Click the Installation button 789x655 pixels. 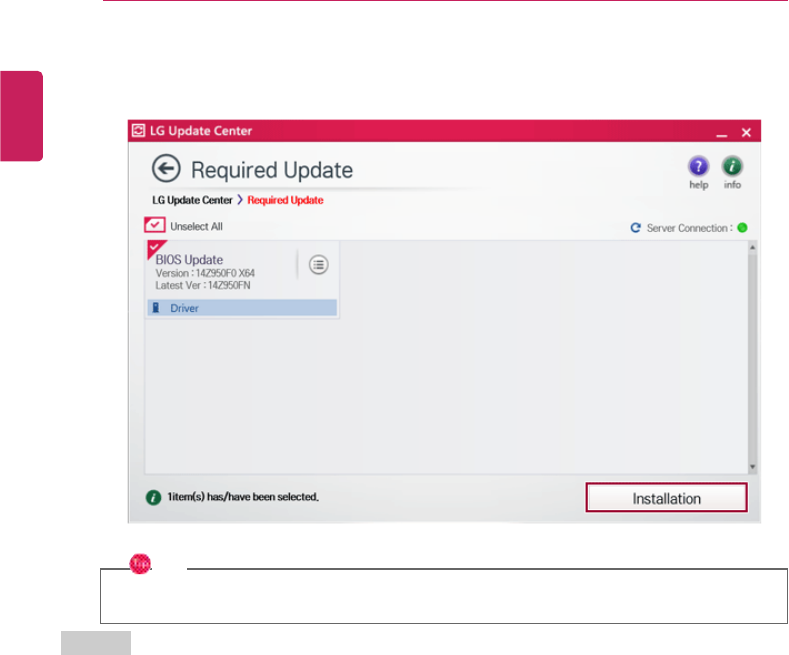(666, 498)
